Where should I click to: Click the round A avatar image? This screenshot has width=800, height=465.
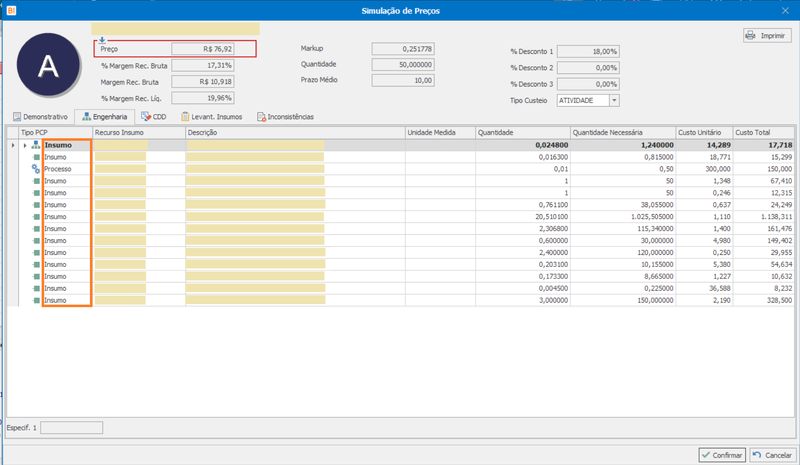click(48, 65)
